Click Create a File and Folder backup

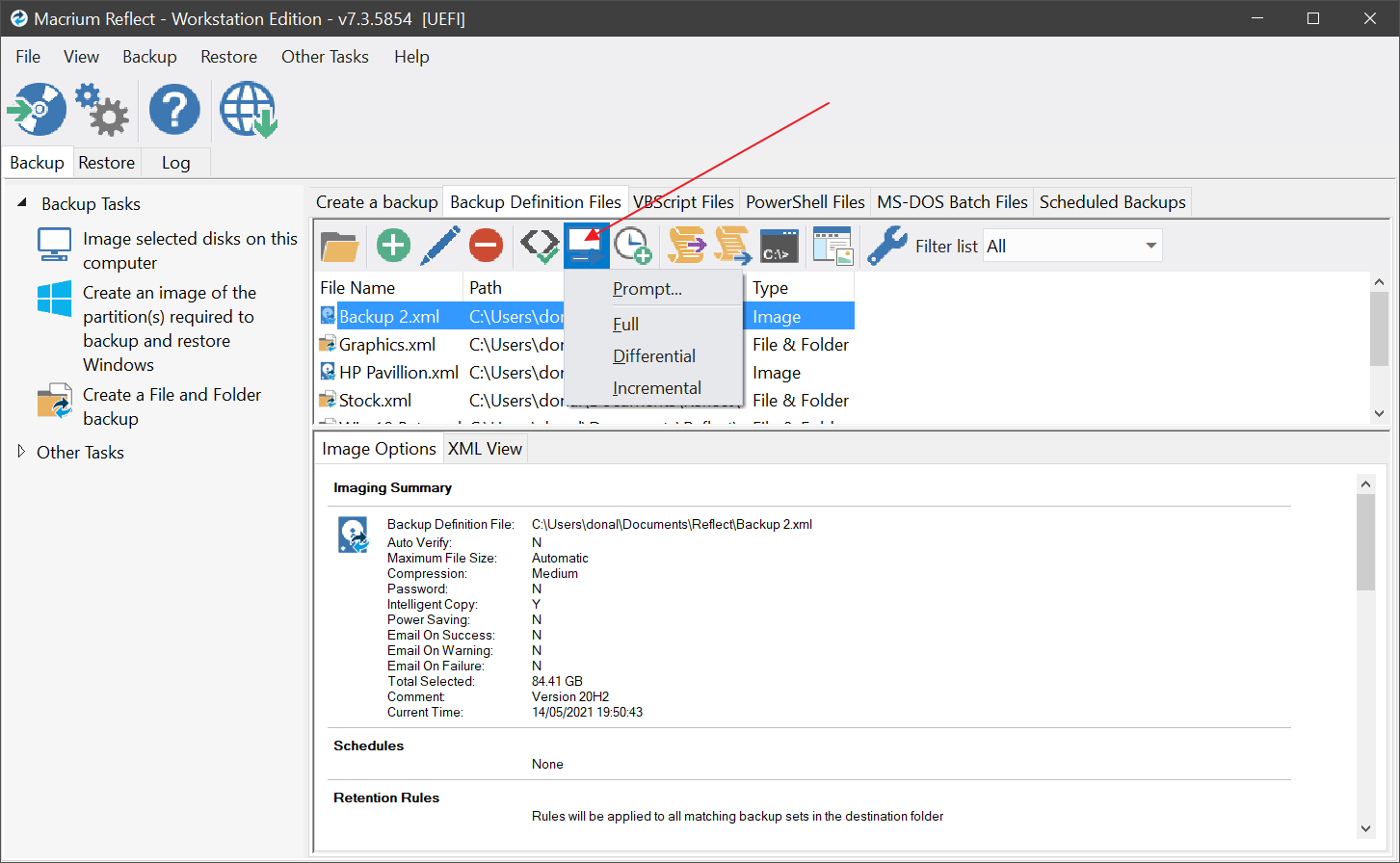click(x=172, y=406)
